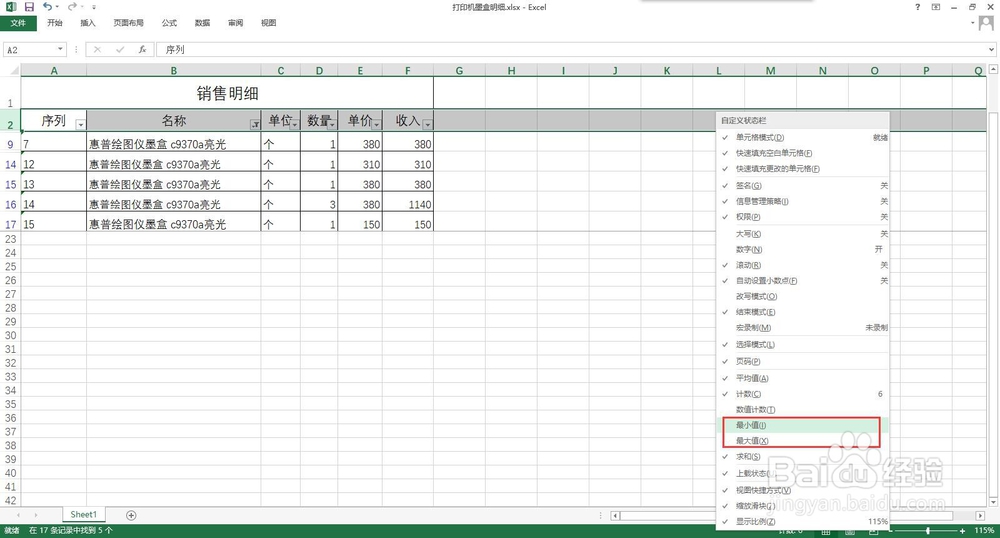The image size is (1000, 538).
Task: Click vertical scrollbar up arrow
Action: [x=993, y=69]
